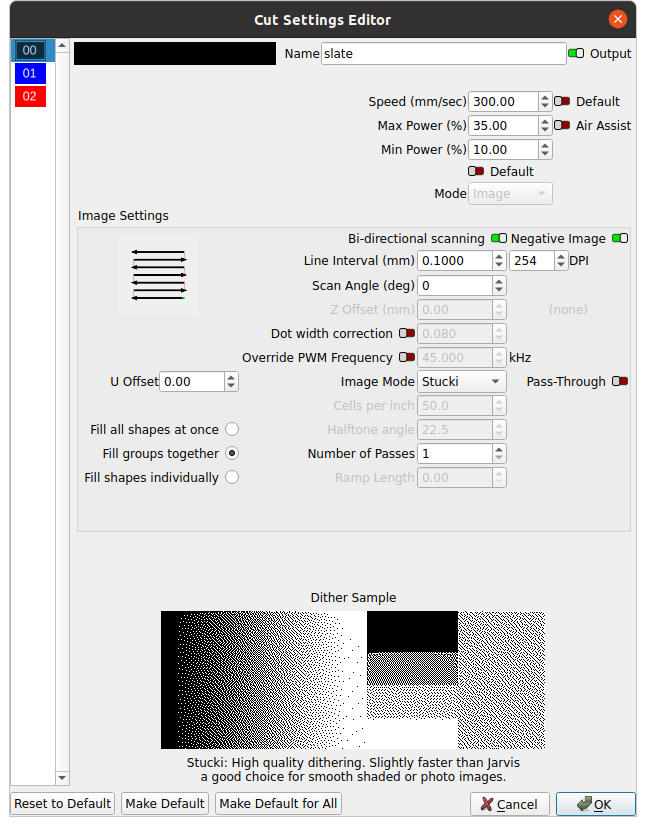The width and height of the screenshot is (646, 826).
Task: Click the Cancel button
Action: pos(510,804)
